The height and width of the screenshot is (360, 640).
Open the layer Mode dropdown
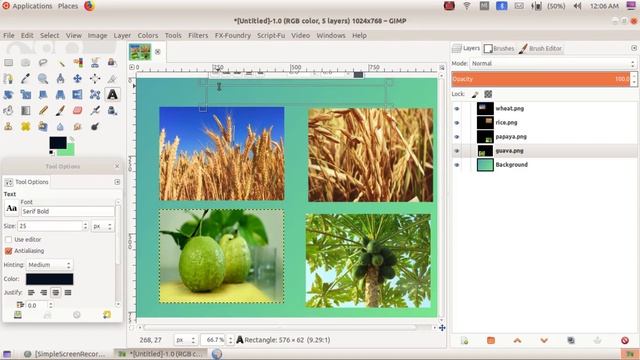pos(553,64)
